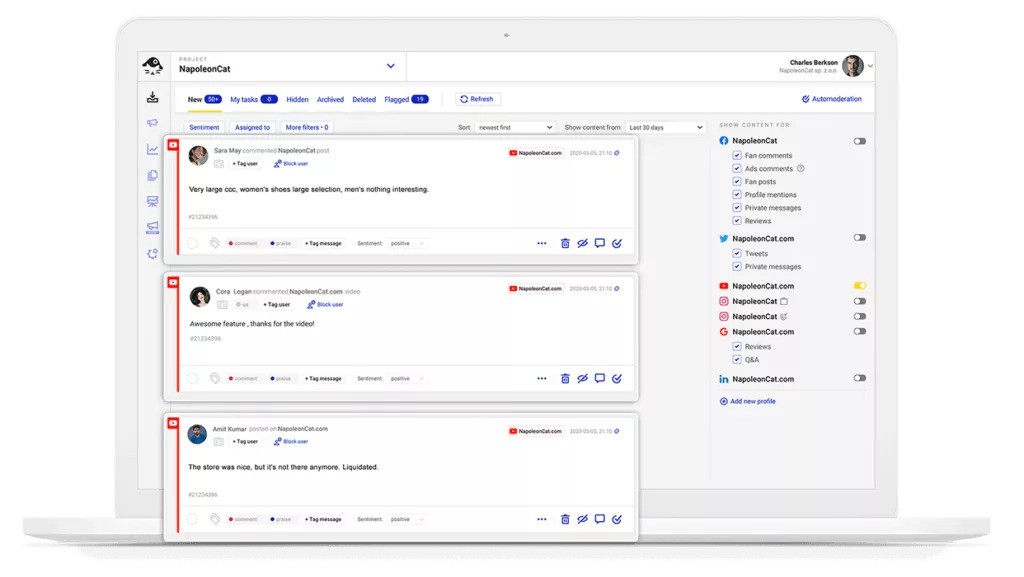
Task: Toggle the Google NapoleonCat.com switch
Action: (x=859, y=332)
